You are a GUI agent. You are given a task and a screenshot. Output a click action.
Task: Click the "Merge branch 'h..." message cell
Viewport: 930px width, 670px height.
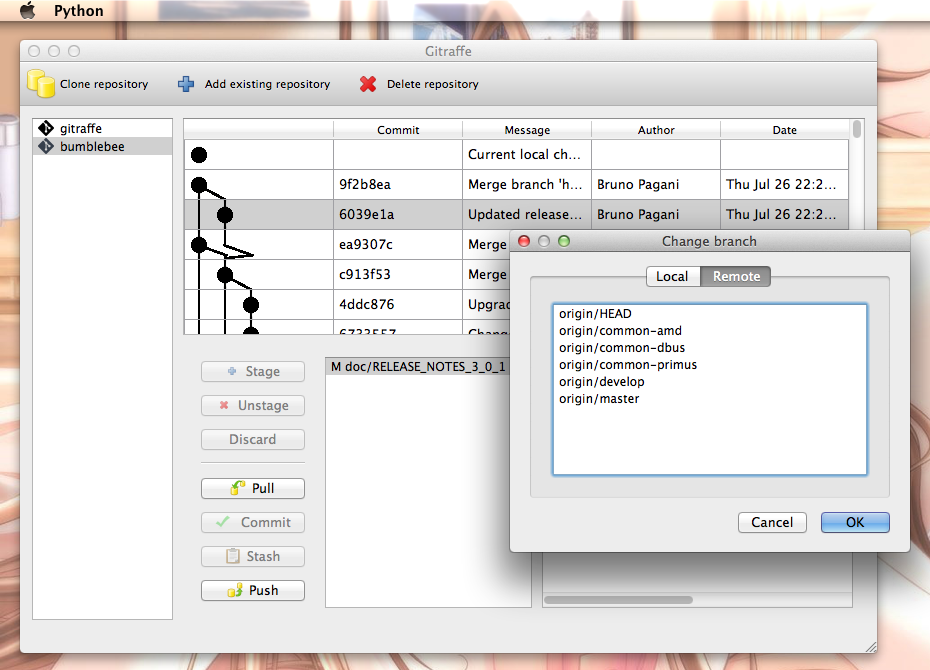coord(527,184)
